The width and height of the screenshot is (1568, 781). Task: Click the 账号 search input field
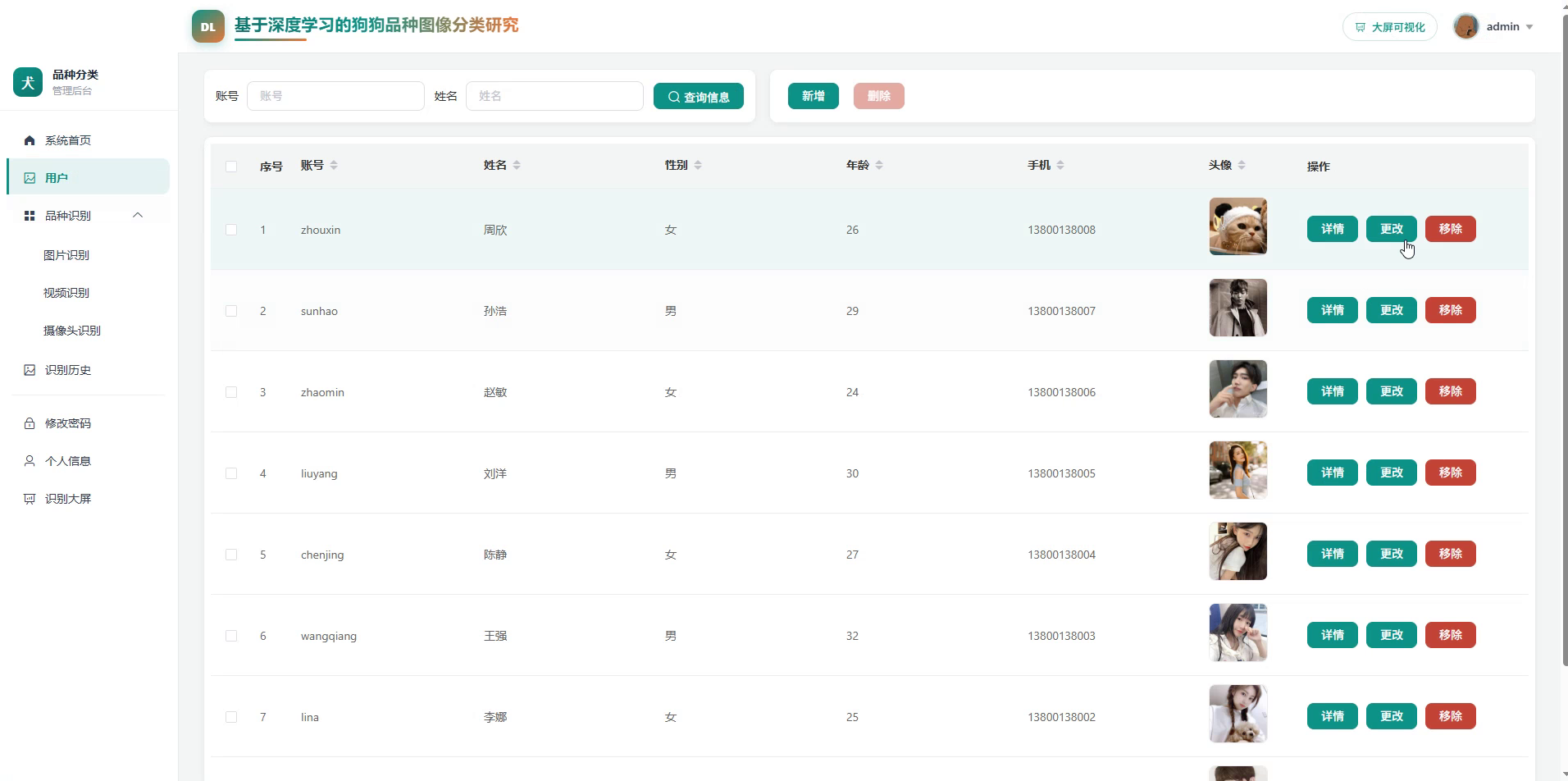point(335,96)
